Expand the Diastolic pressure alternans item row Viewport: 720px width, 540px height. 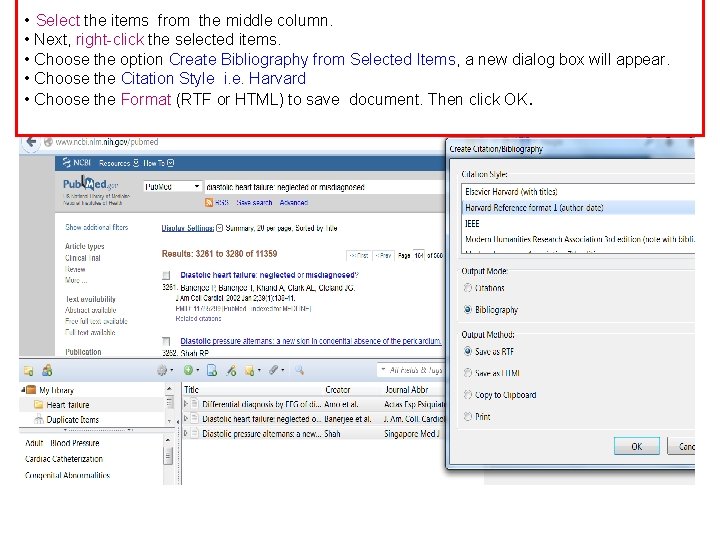186,433
